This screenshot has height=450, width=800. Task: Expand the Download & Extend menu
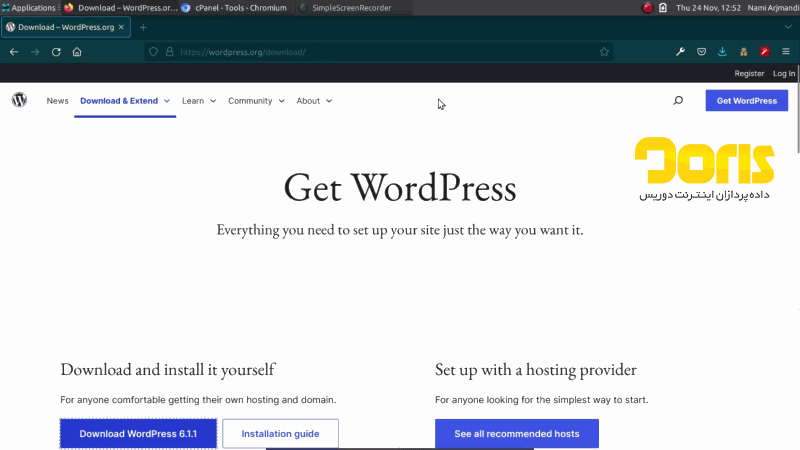(125, 101)
